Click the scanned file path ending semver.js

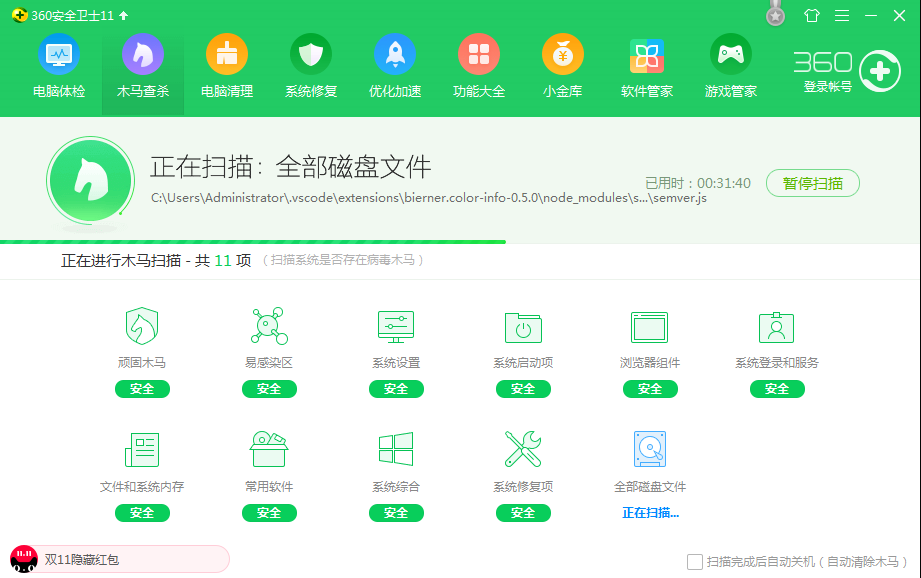coord(429,198)
